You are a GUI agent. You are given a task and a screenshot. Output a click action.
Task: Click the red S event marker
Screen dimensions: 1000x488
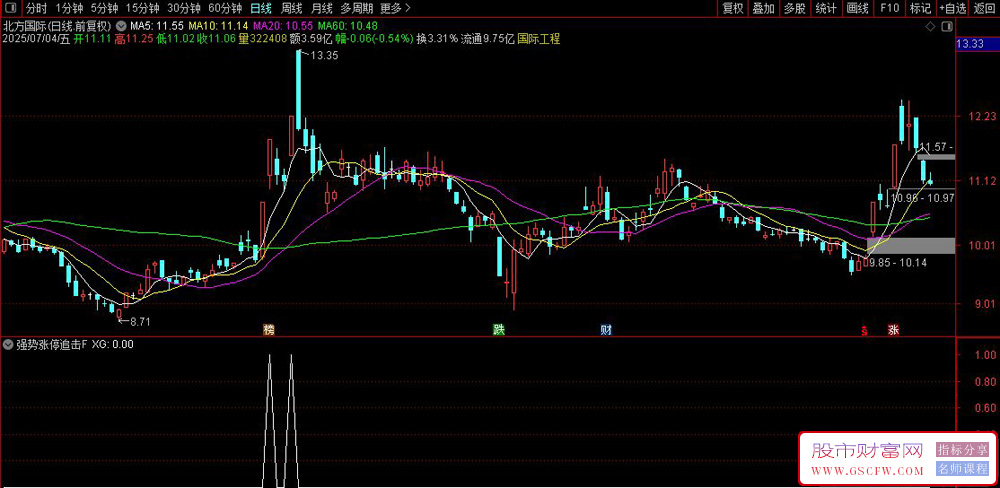tap(865, 330)
